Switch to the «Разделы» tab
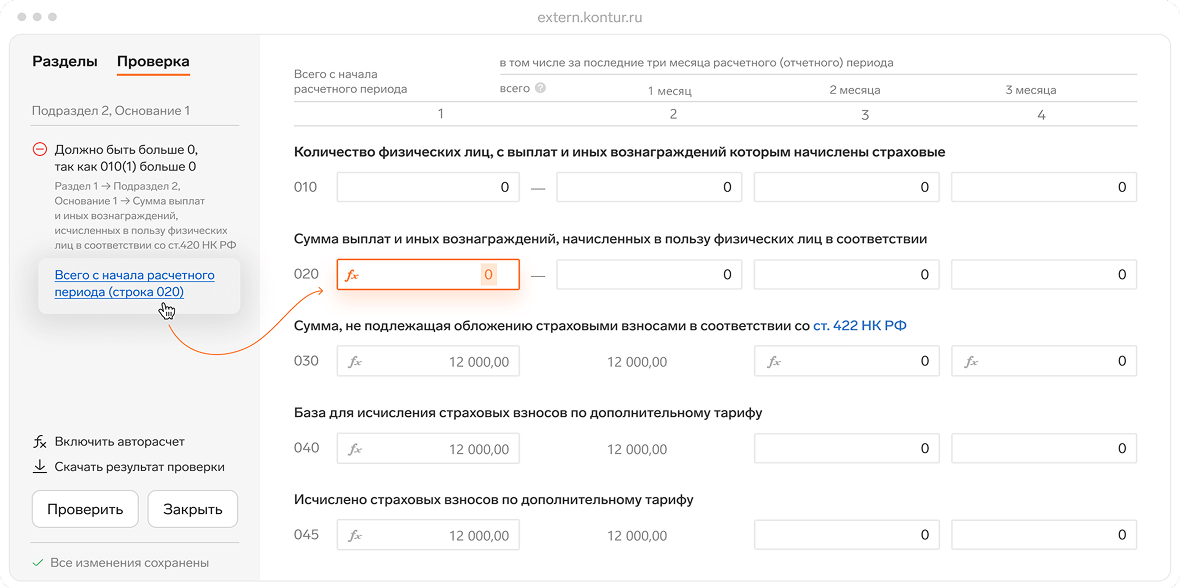The height and width of the screenshot is (588, 1180). point(65,61)
